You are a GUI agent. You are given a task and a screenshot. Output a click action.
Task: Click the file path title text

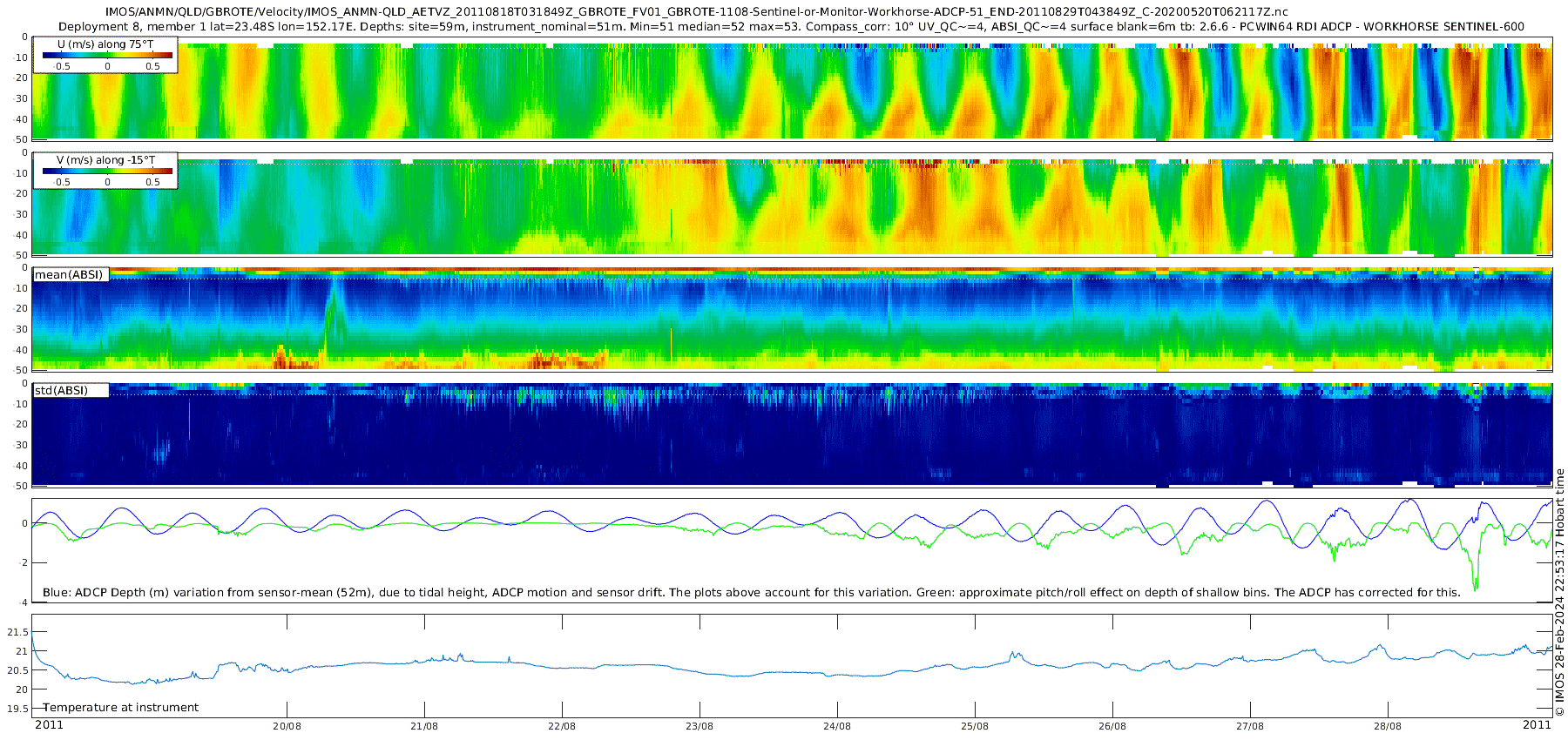coord(696,12)
